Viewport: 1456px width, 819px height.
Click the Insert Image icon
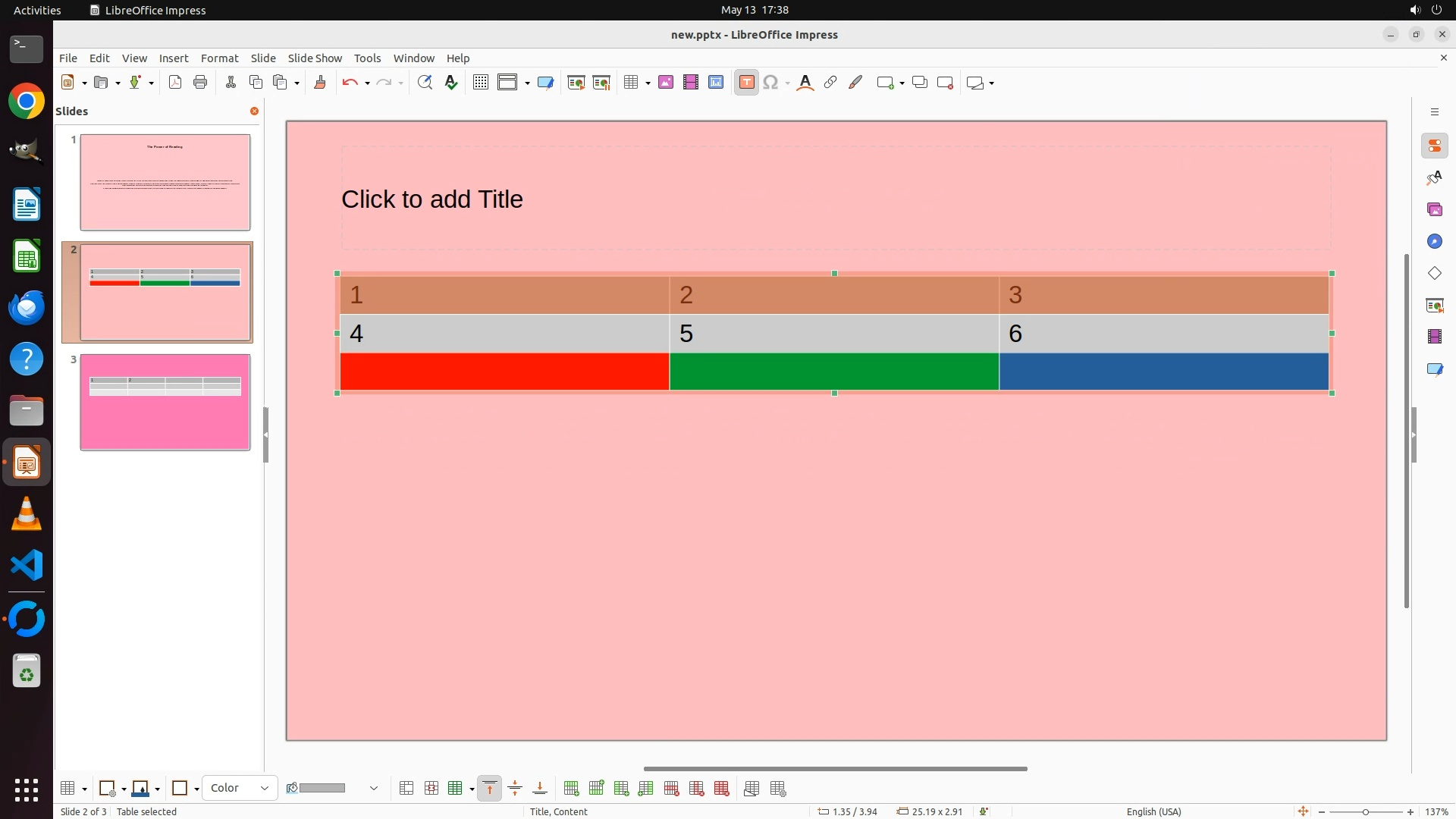[665, 83]
